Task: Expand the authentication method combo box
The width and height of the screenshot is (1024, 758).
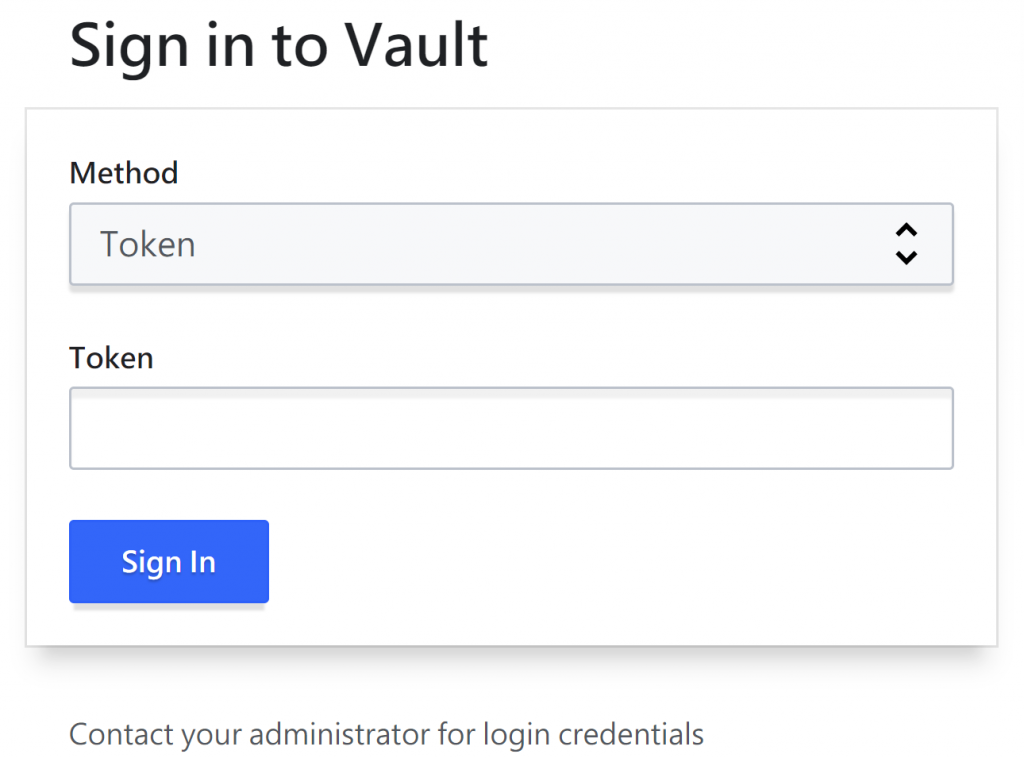Action: point(510,244)
